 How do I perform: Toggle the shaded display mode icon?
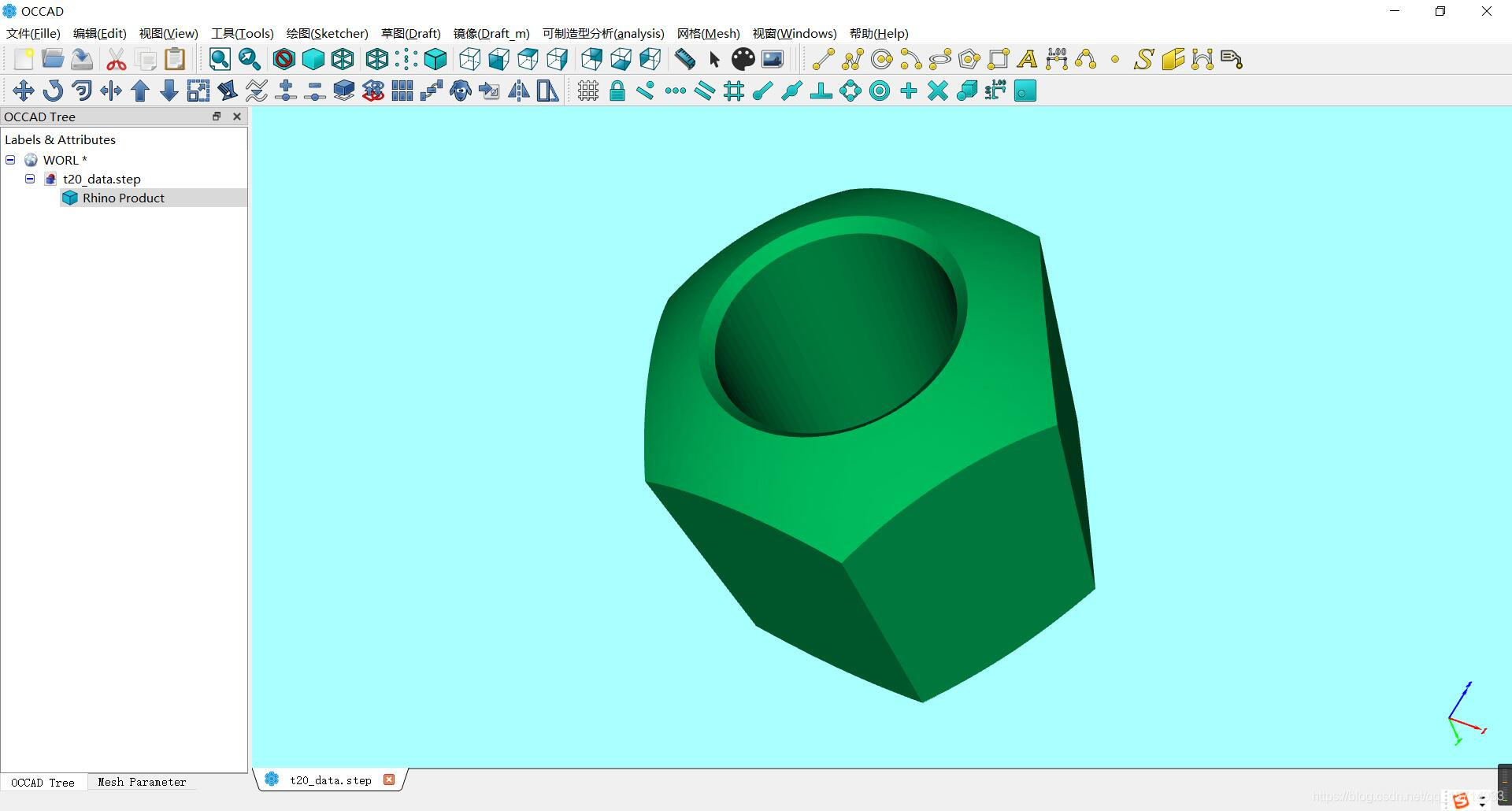click(313, 60)
